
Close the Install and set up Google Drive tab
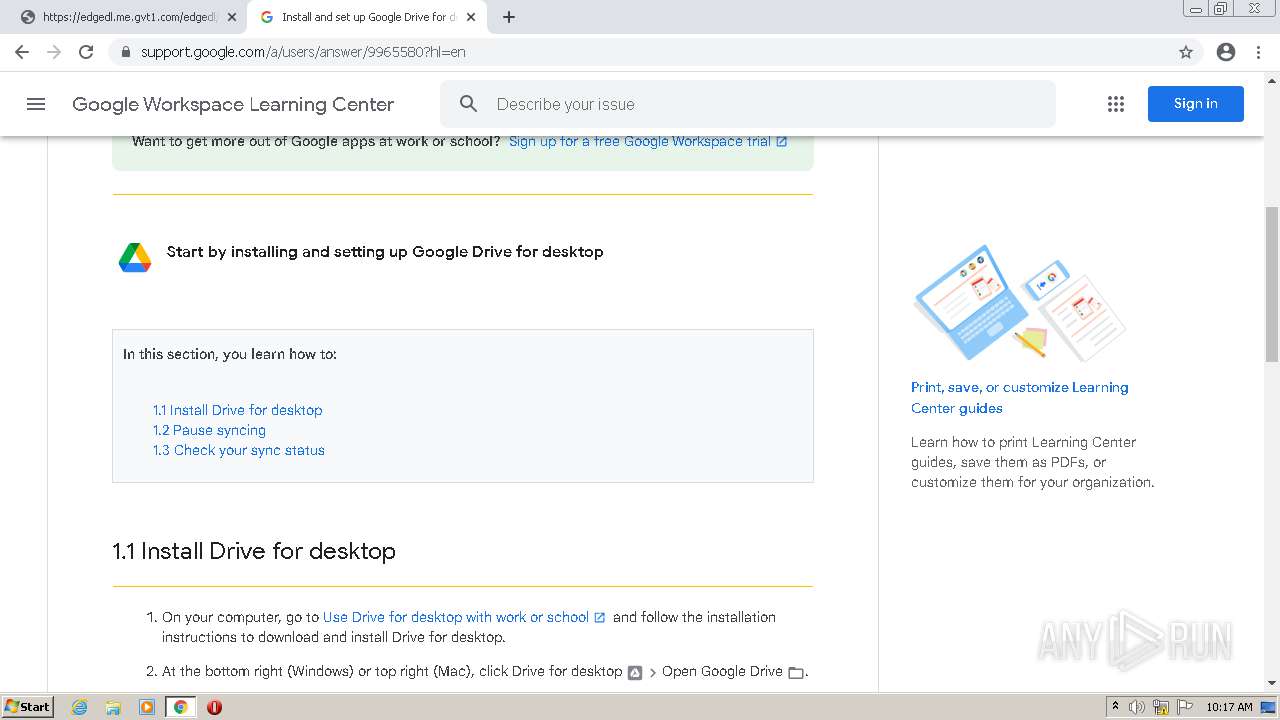(471, 17)
